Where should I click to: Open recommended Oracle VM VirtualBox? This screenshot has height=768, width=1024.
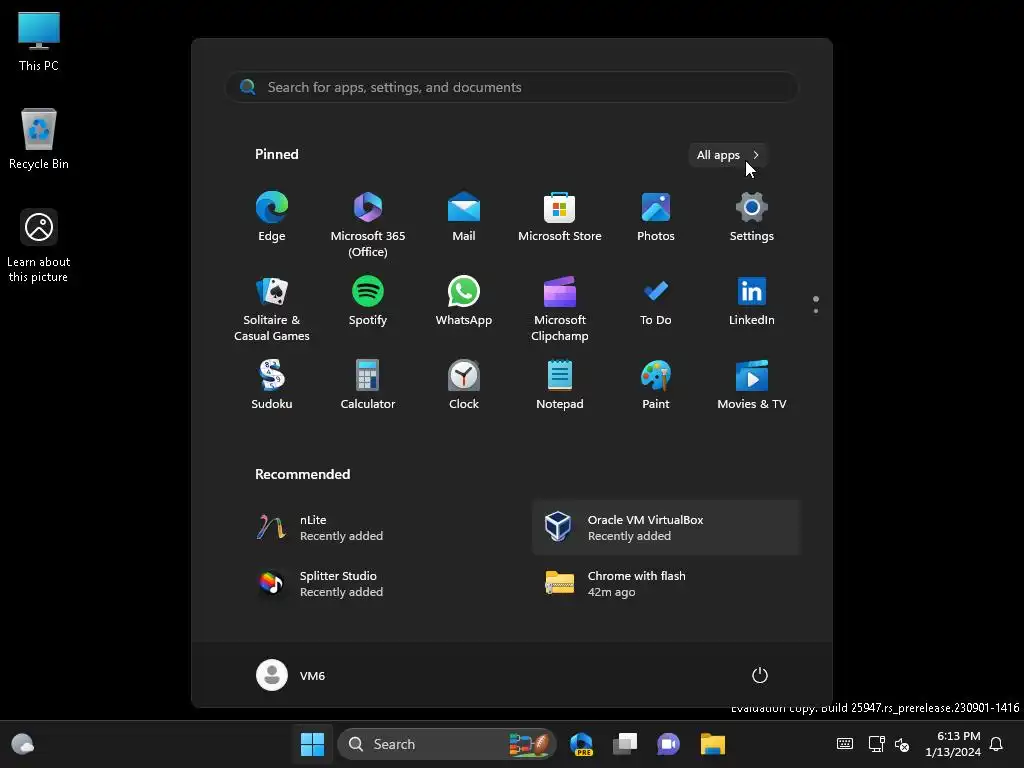667,528
